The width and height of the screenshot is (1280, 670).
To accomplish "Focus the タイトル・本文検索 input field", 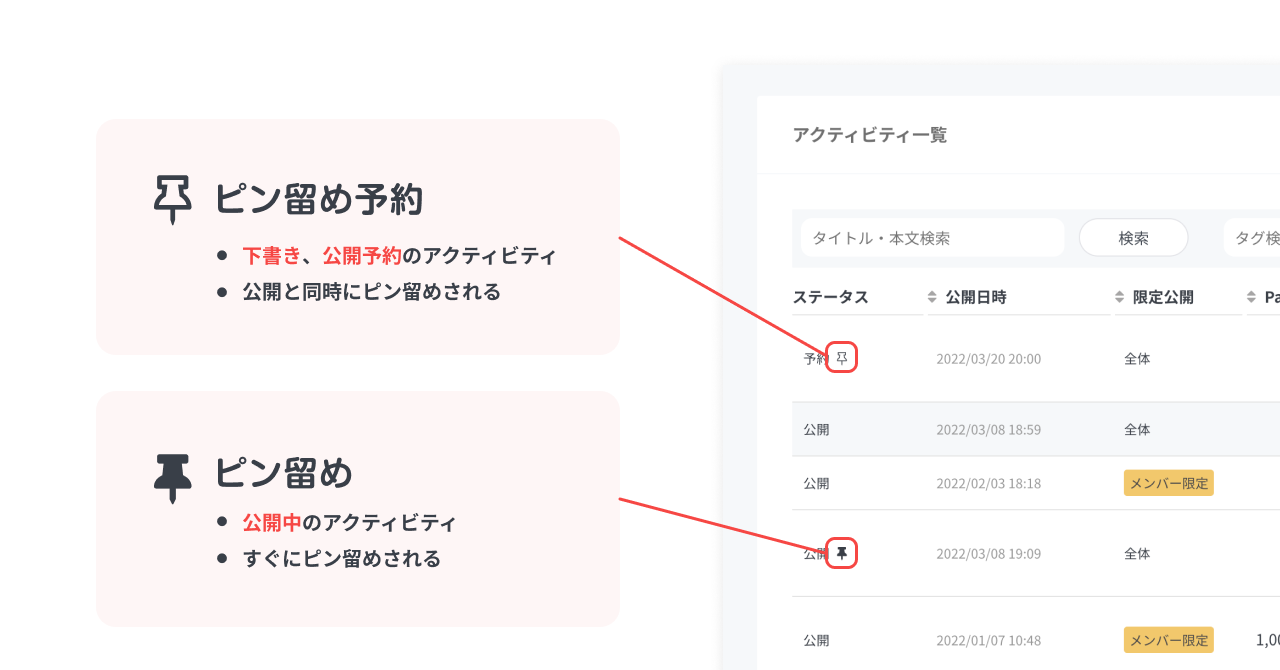I will [x=932, y=238].
